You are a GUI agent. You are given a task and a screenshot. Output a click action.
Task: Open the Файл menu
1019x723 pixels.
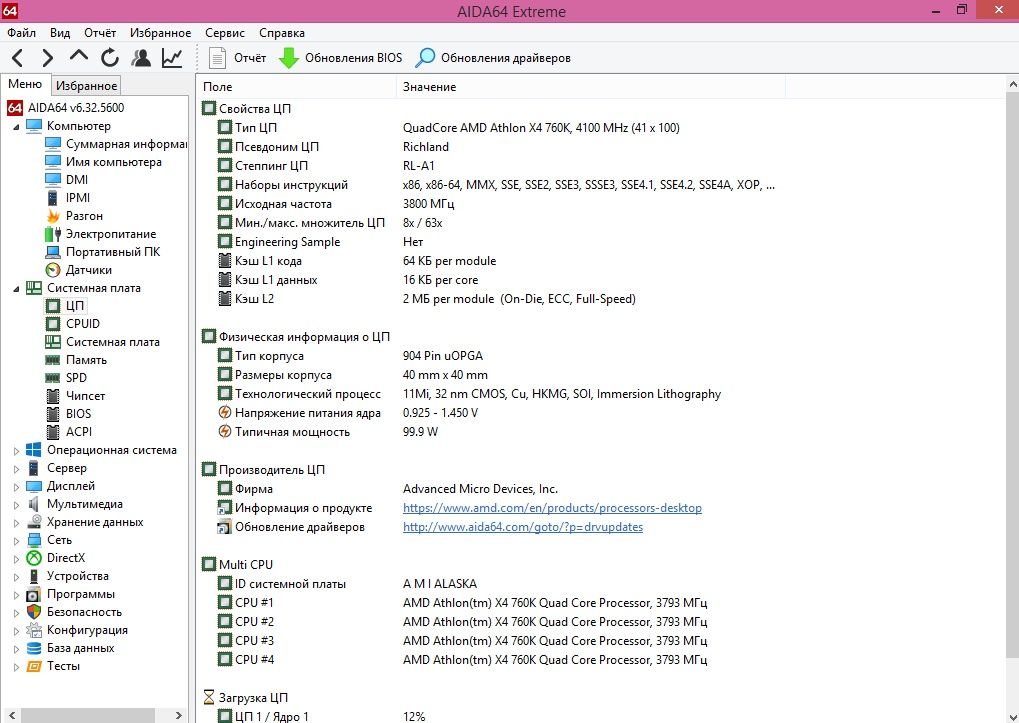point(21,32)
